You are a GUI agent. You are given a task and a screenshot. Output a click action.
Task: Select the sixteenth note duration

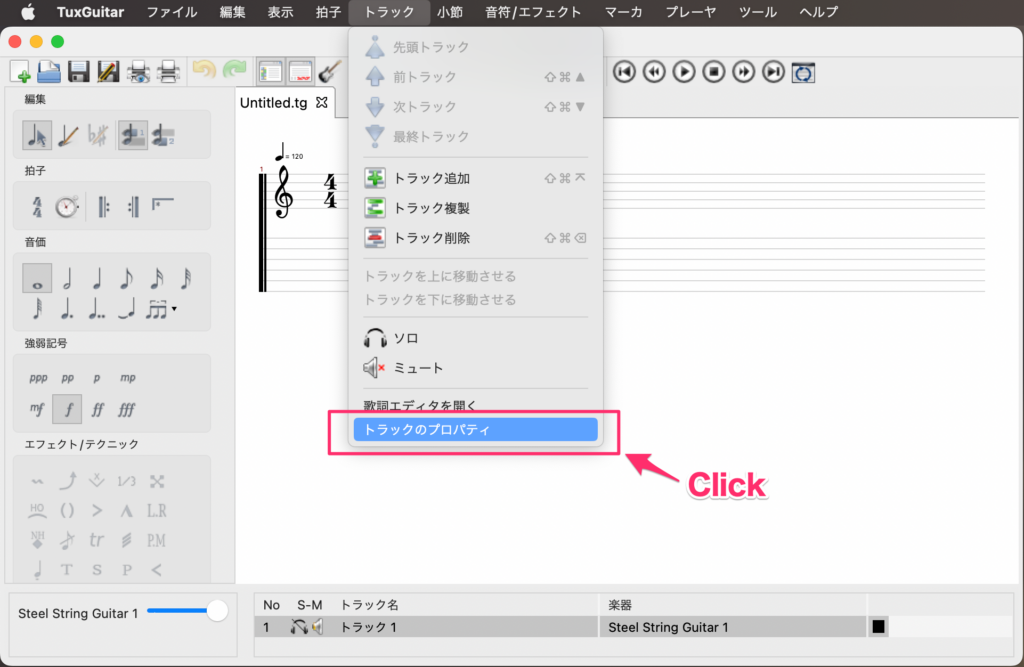[157, 279]
